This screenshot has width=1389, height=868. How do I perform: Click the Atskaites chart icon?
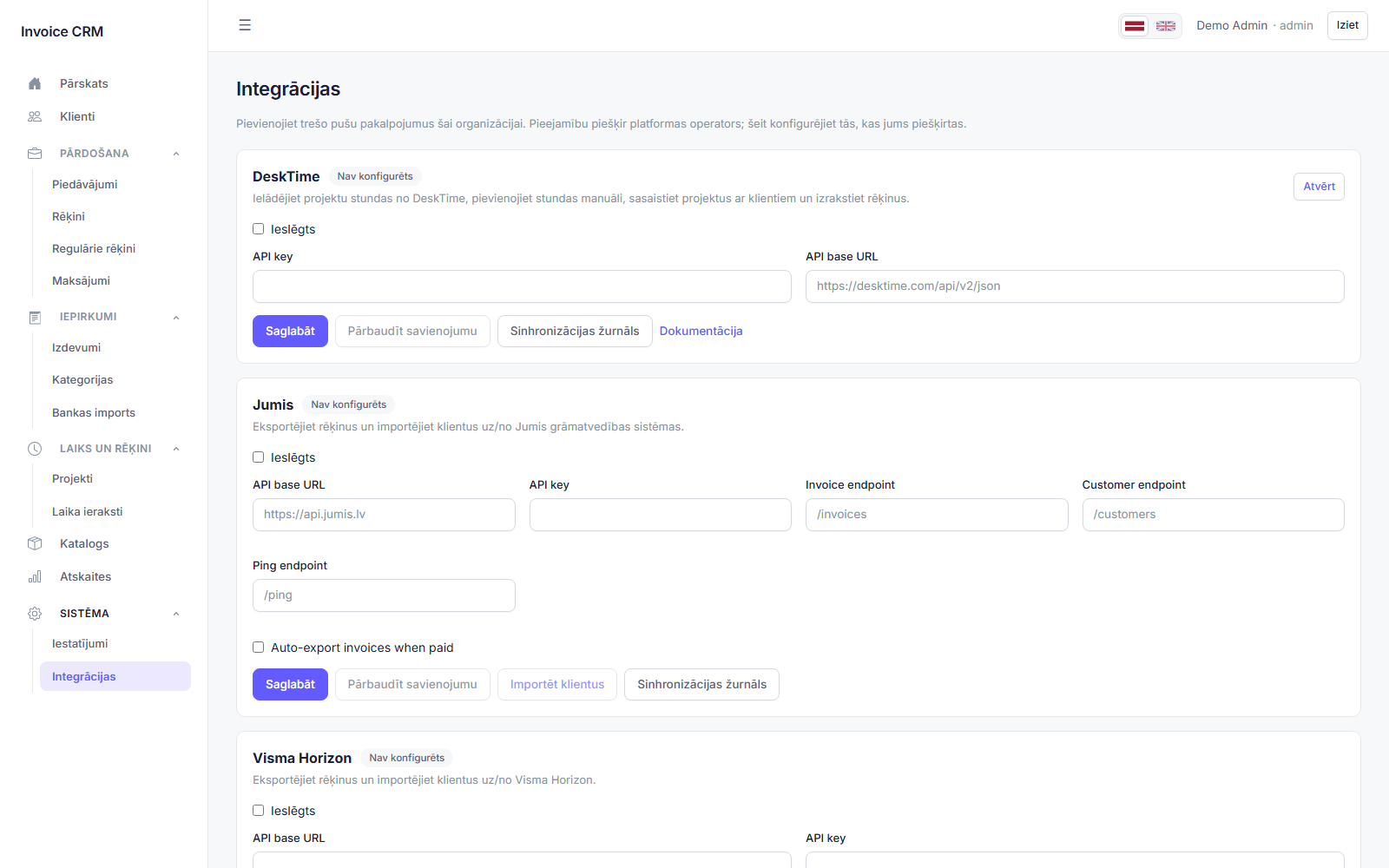point(35,576)
